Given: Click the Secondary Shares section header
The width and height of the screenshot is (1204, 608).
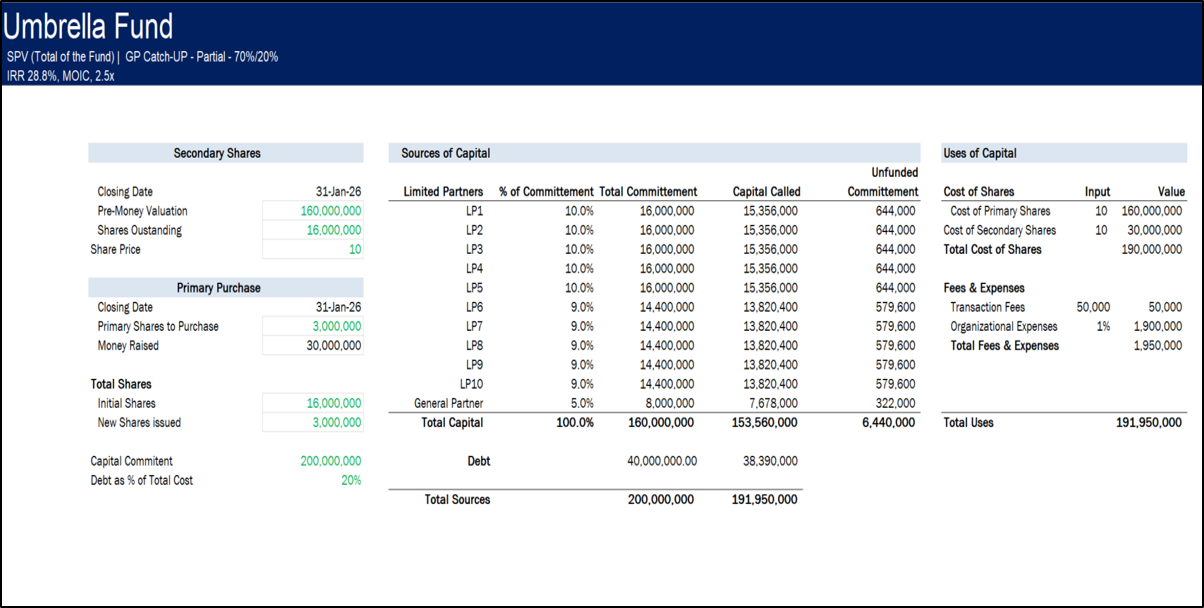Looking at the screenshot, I should pos(216,153).
